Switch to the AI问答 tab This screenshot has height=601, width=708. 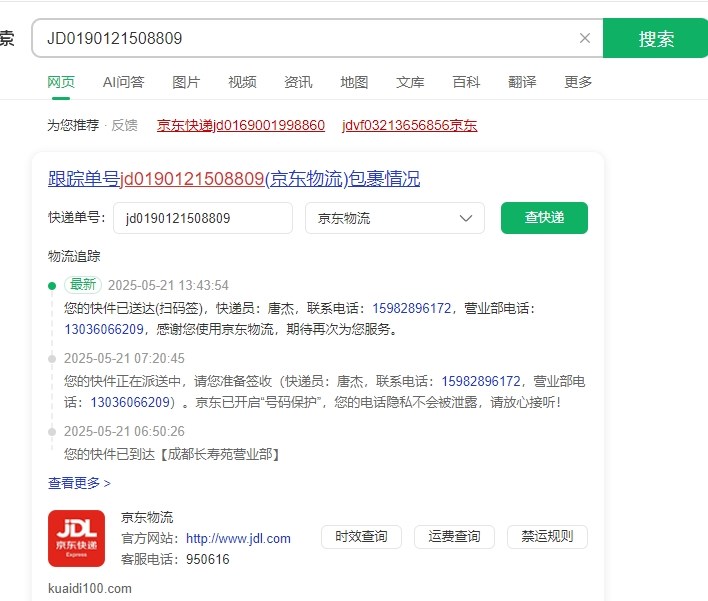tap(123, 82)
